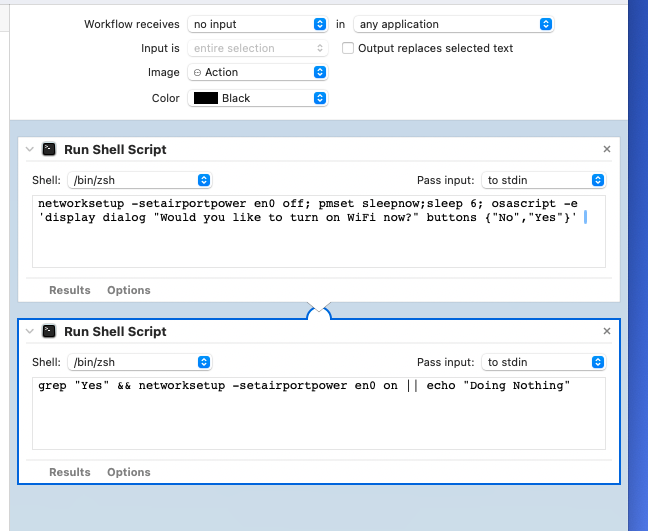Image resolution: width=648 pixels, height=531 pixels.
Task: Click the second Run Shell Script terminal icon
Action: click(x=49, y=331)
